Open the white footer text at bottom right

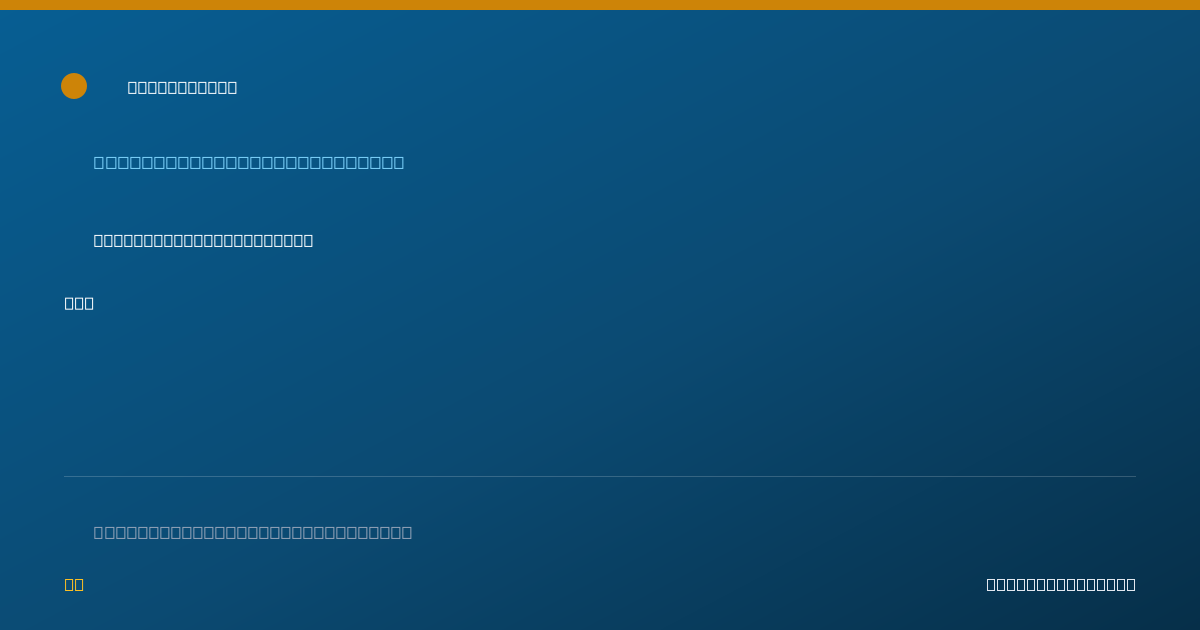(x=1061, y=584)
